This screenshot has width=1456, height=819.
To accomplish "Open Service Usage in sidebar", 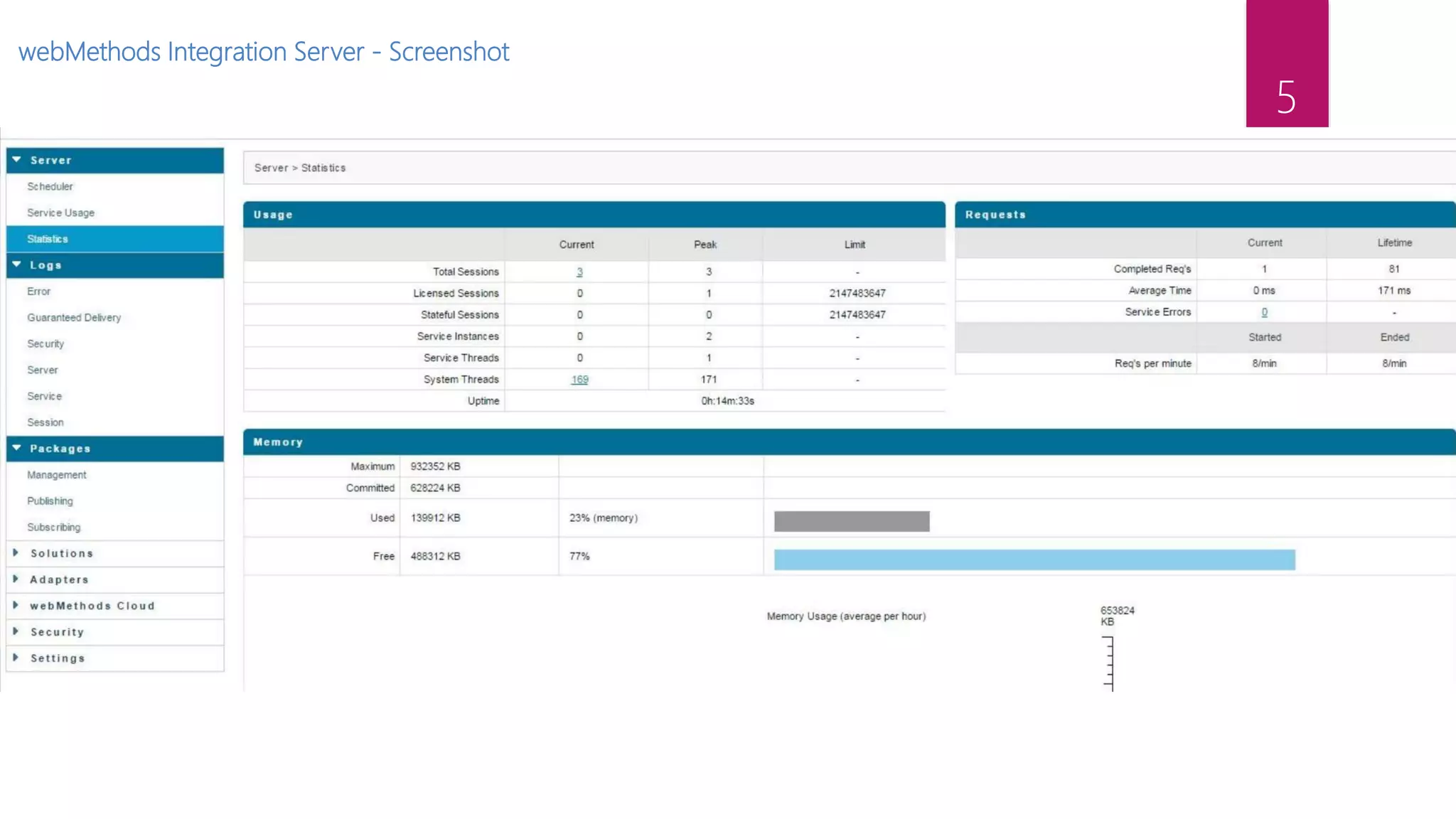I will tap(60, 213).
